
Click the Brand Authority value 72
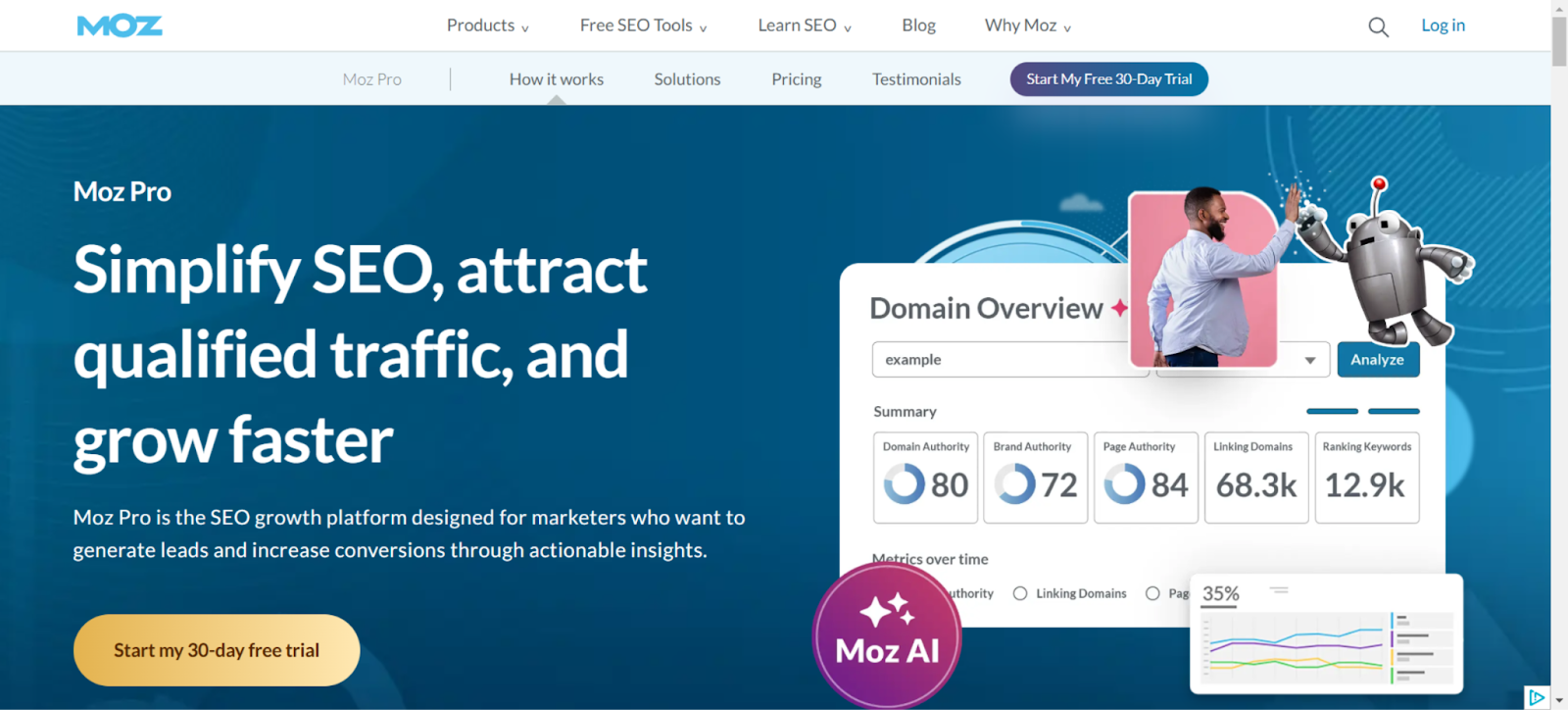click(x=1058, y=484)
